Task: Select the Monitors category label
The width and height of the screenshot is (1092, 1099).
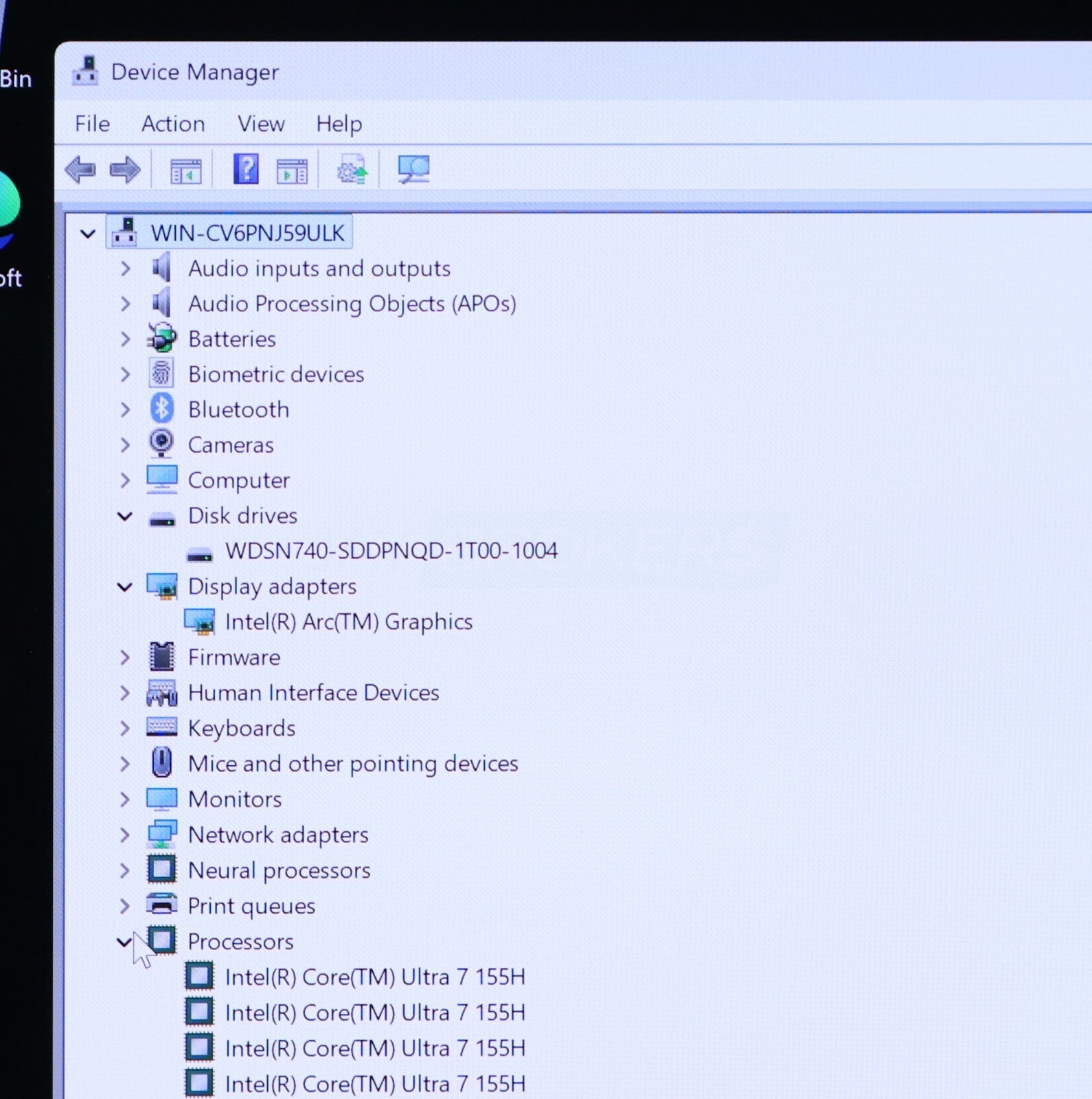Action: pyautogui.click(x=235, y=799)
